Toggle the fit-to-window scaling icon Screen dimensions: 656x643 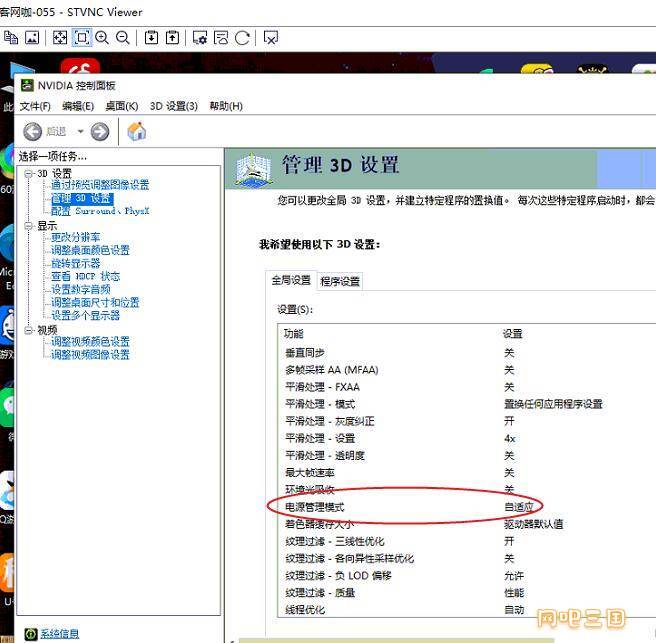click(82, 38)
